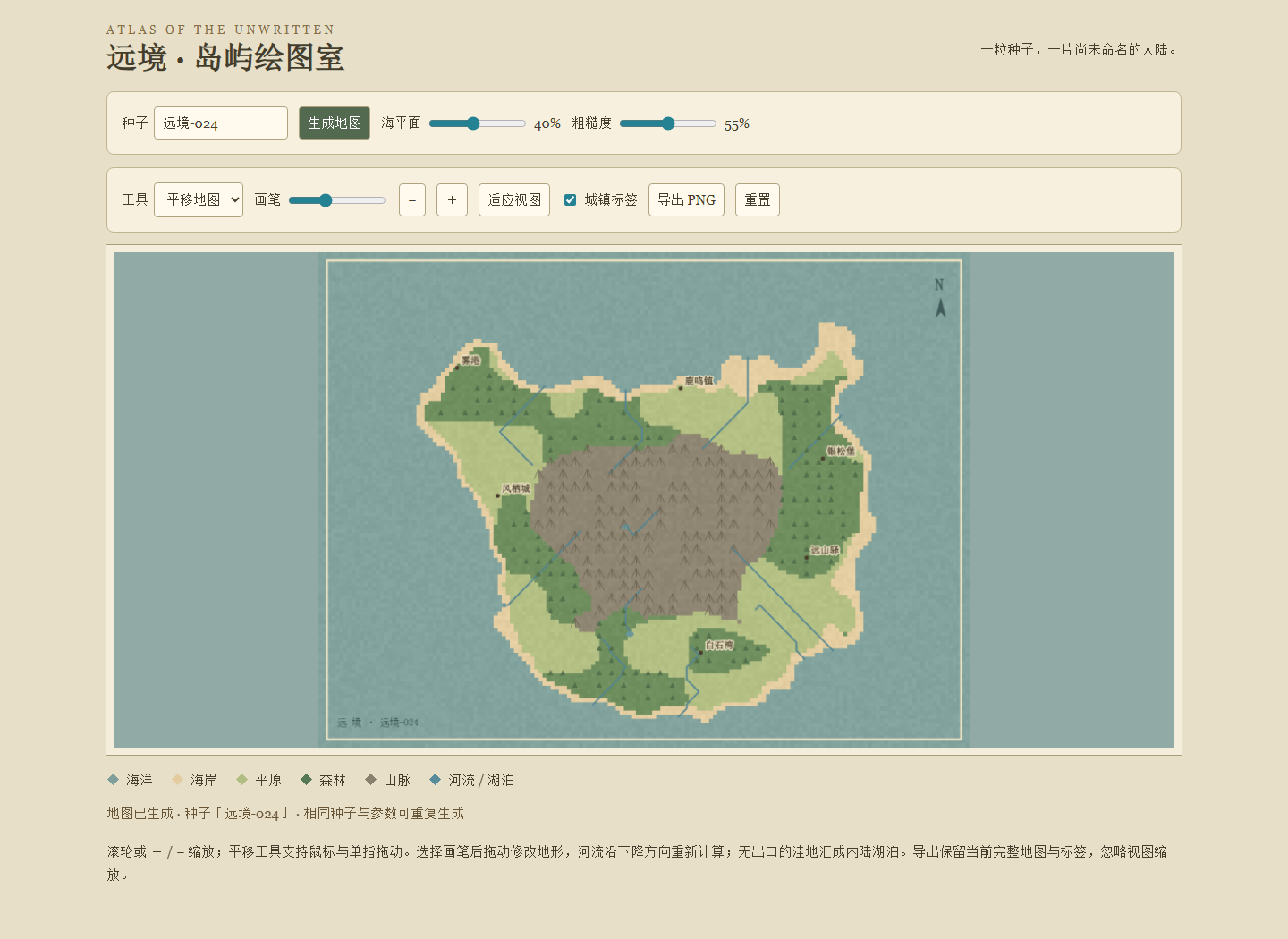
Task: Click the plains diamond legend icon
Action: point(241,780)
